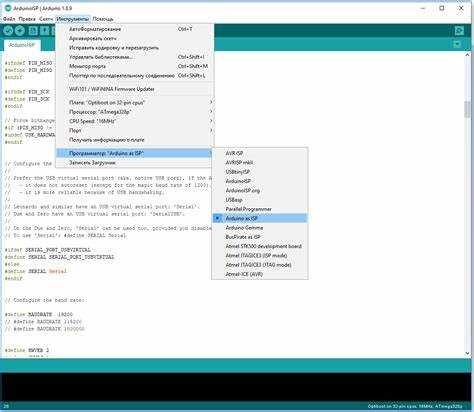This screenshot has height=412, width=474.
Task: Click the editor vertical scrollbar thumb
Action: [467, 110]
